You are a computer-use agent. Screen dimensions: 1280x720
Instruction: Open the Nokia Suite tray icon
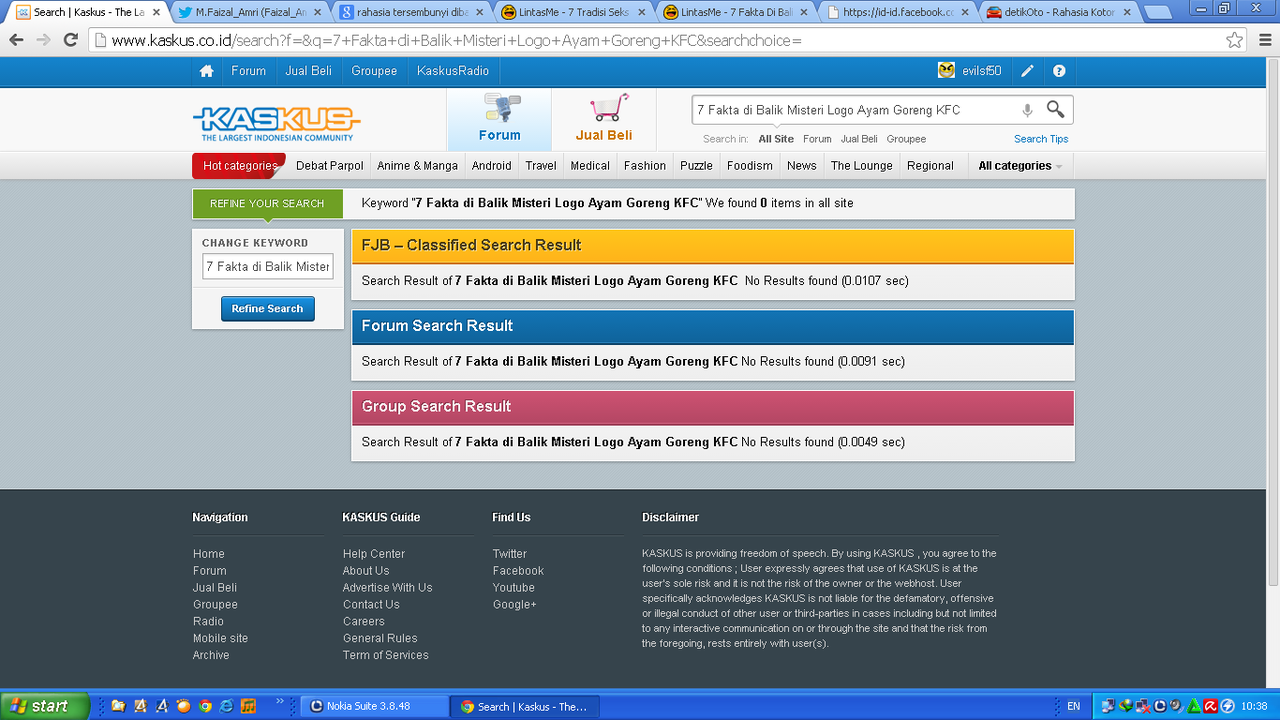click(1160, 706)
